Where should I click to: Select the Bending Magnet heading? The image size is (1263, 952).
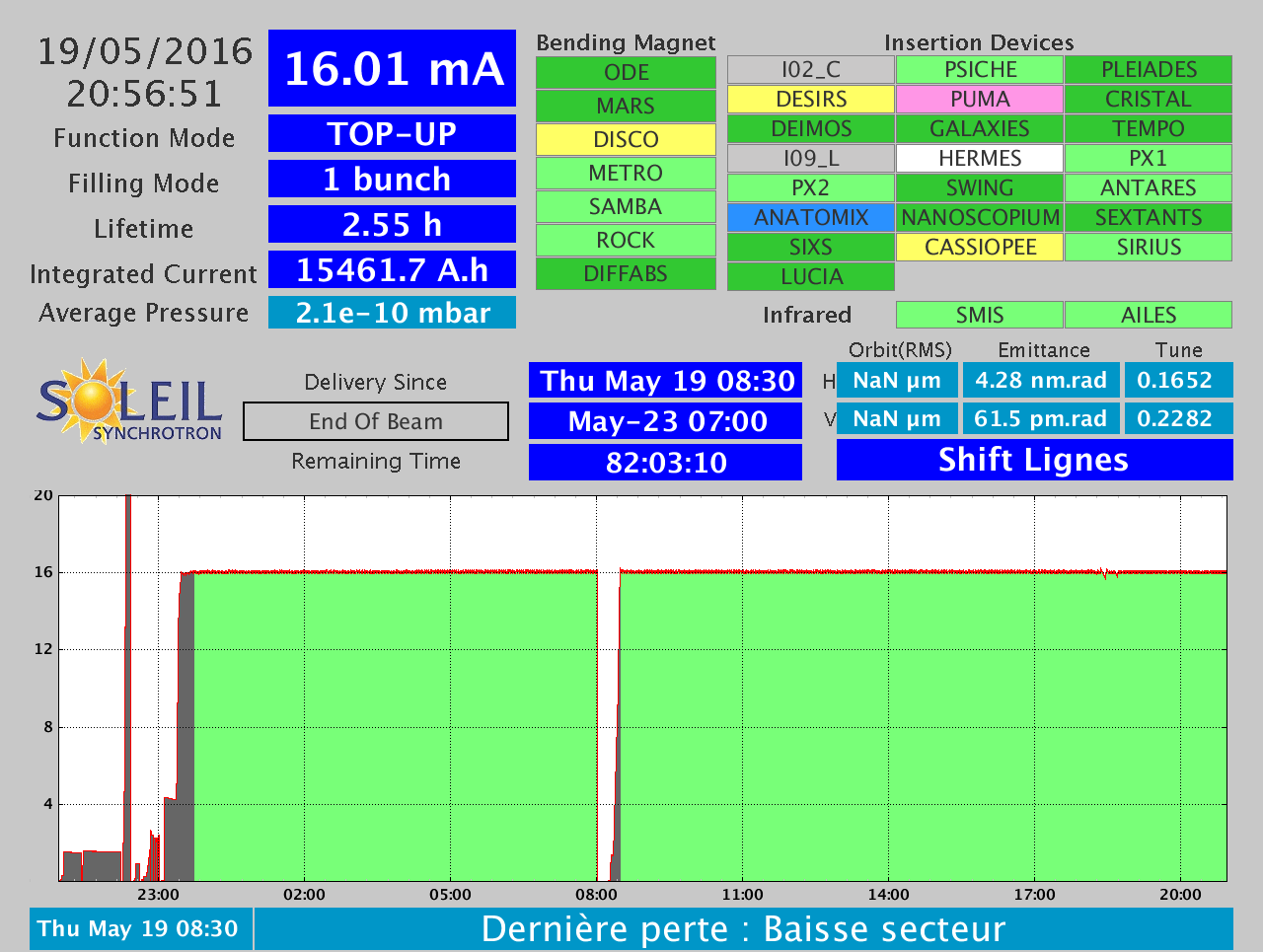pos(626,42)
